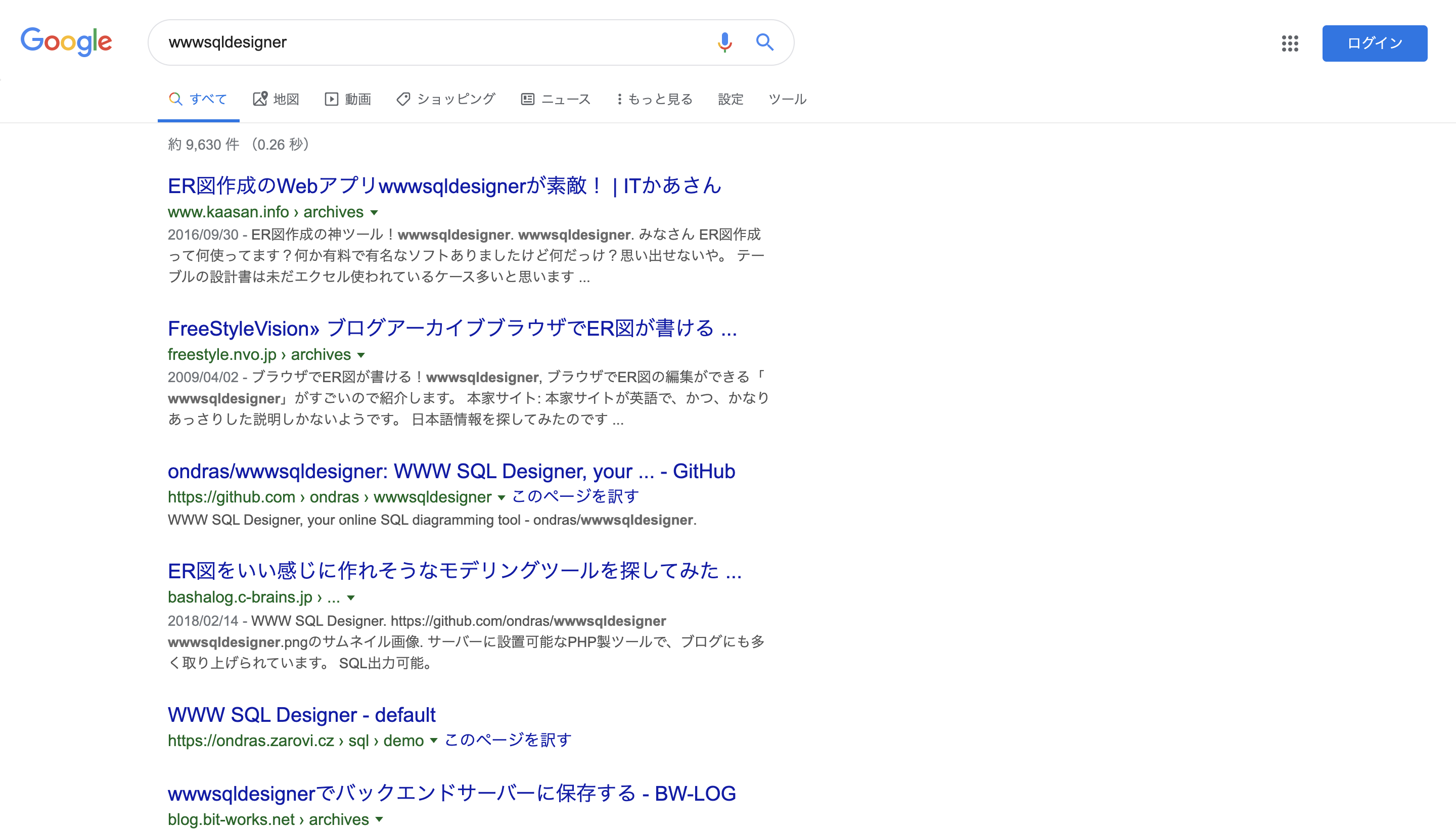Open the ショッピング tab
Viewport: 1456px width, 829px height.
446,99
